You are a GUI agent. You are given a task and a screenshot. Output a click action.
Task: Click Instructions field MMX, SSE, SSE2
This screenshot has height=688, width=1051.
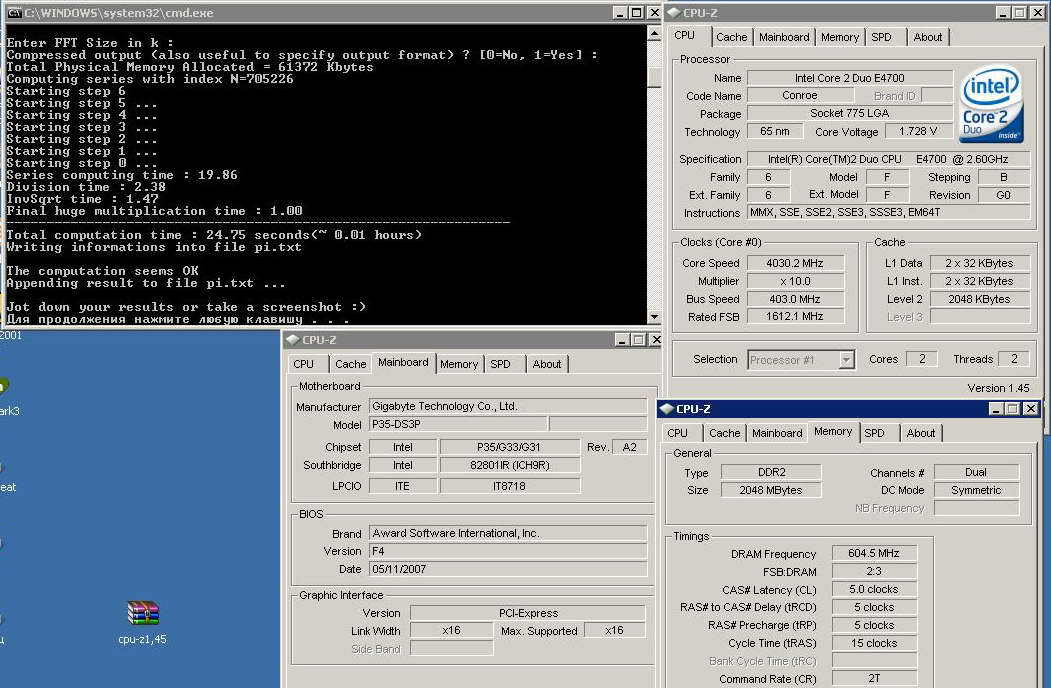tap(889, 213)
